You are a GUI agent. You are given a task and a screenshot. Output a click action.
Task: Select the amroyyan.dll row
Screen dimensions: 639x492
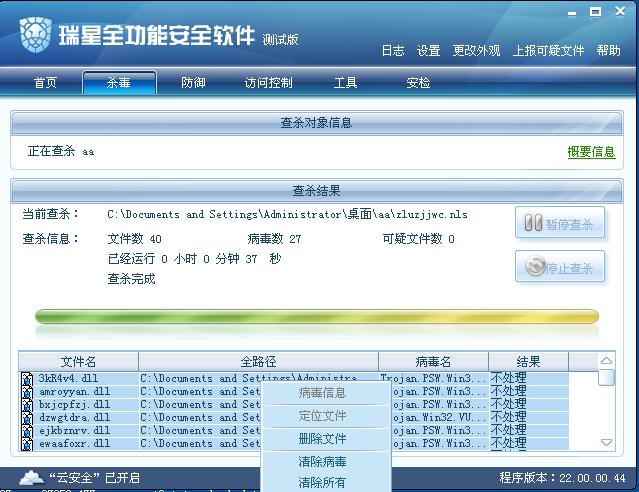pyautogui.click(x=293, y=392)
